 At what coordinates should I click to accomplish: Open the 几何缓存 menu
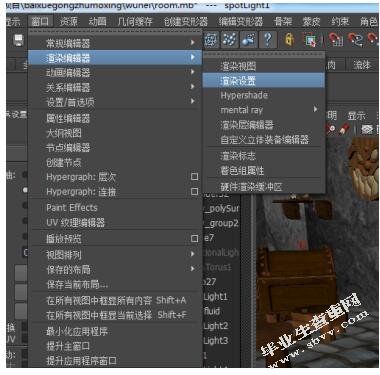[x=135, y=22]
